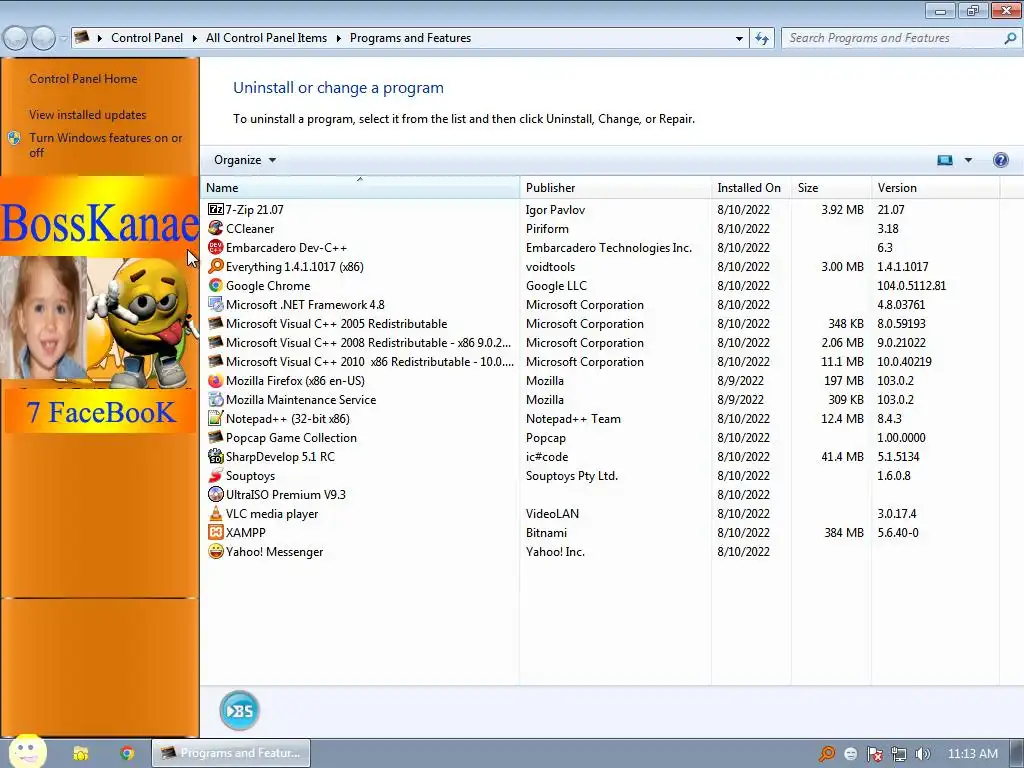Click the 41.4 MB size cell
This screenshot has height=768, width=1024.
842,456
